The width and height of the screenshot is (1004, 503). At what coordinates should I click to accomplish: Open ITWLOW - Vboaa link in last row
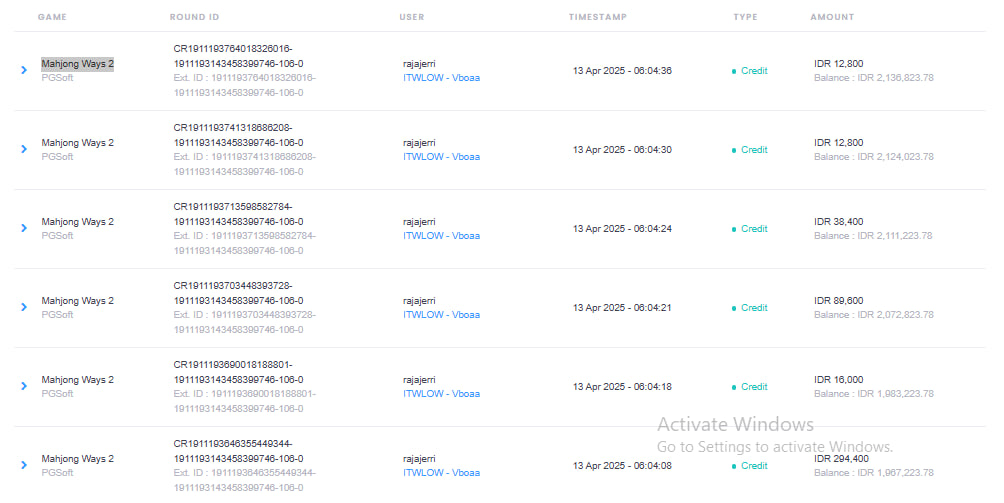pos(441,473)
